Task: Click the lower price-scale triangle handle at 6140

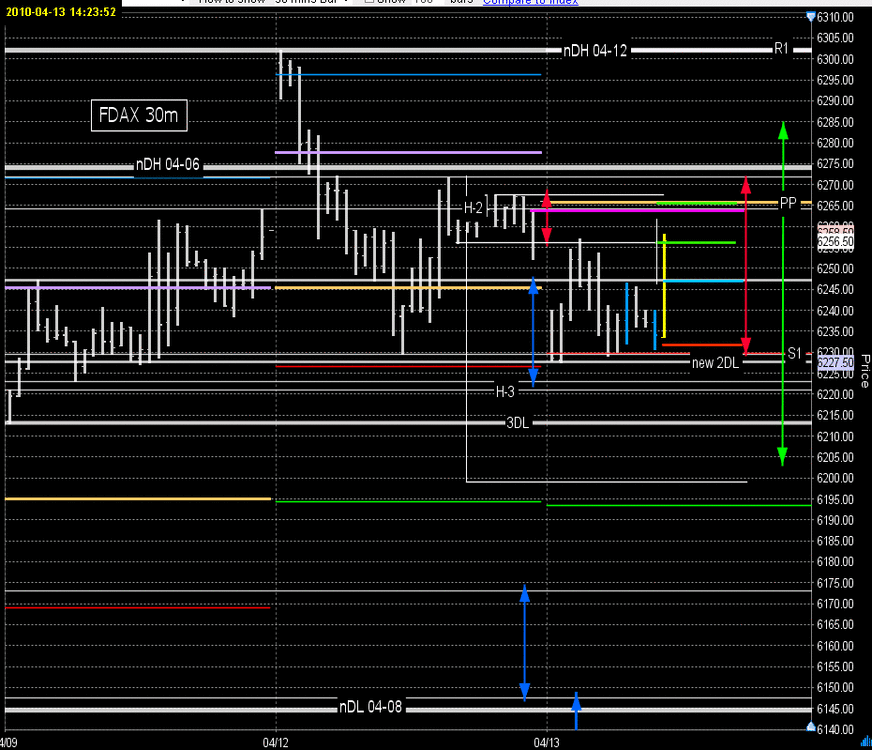Action: click(811, 727)
